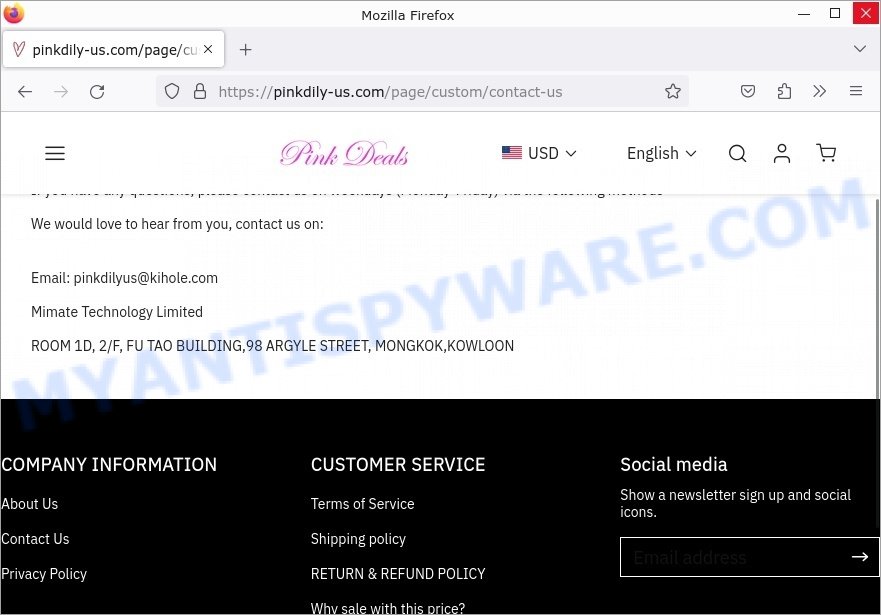Open the user account icon
Image resolution: width=881 pixels, height=615 pixels.
point(782,153)
